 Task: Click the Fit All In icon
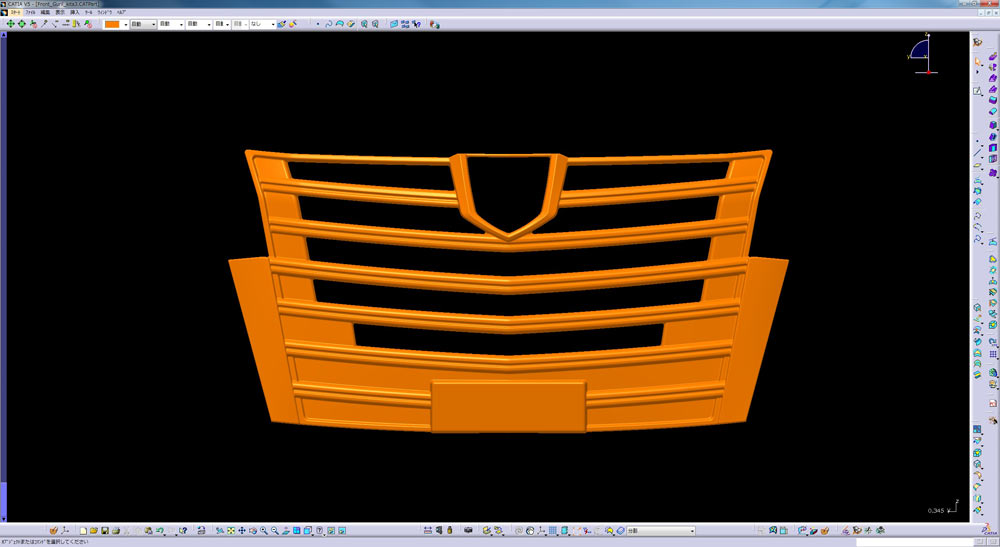point(231,530)
